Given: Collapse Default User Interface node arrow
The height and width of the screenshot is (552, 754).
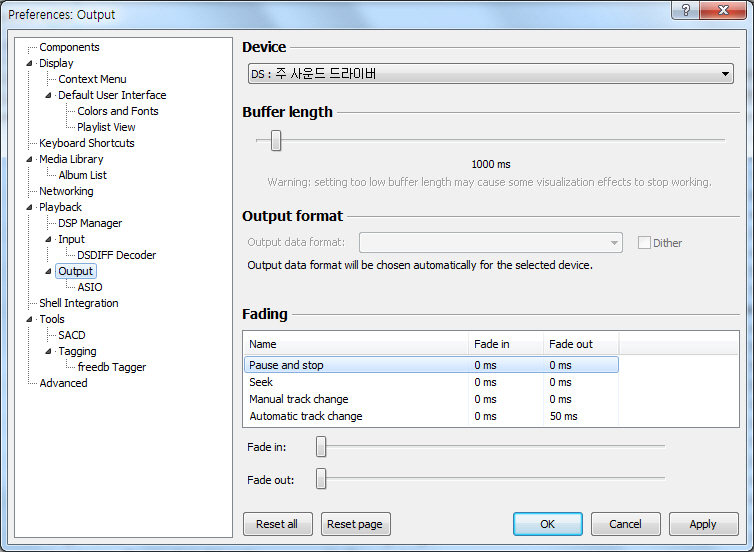Looking at the screenshot, I should 49,95.
